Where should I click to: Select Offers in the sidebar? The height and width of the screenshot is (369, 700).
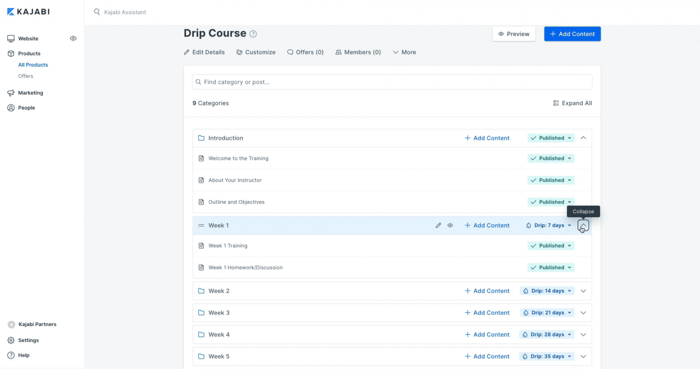25,76
